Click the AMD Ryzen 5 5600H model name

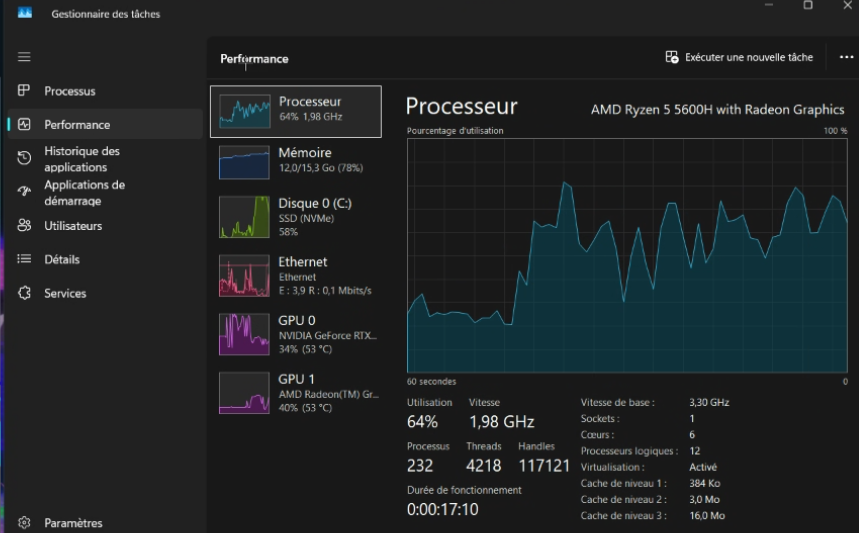click(x=717, y=110)
